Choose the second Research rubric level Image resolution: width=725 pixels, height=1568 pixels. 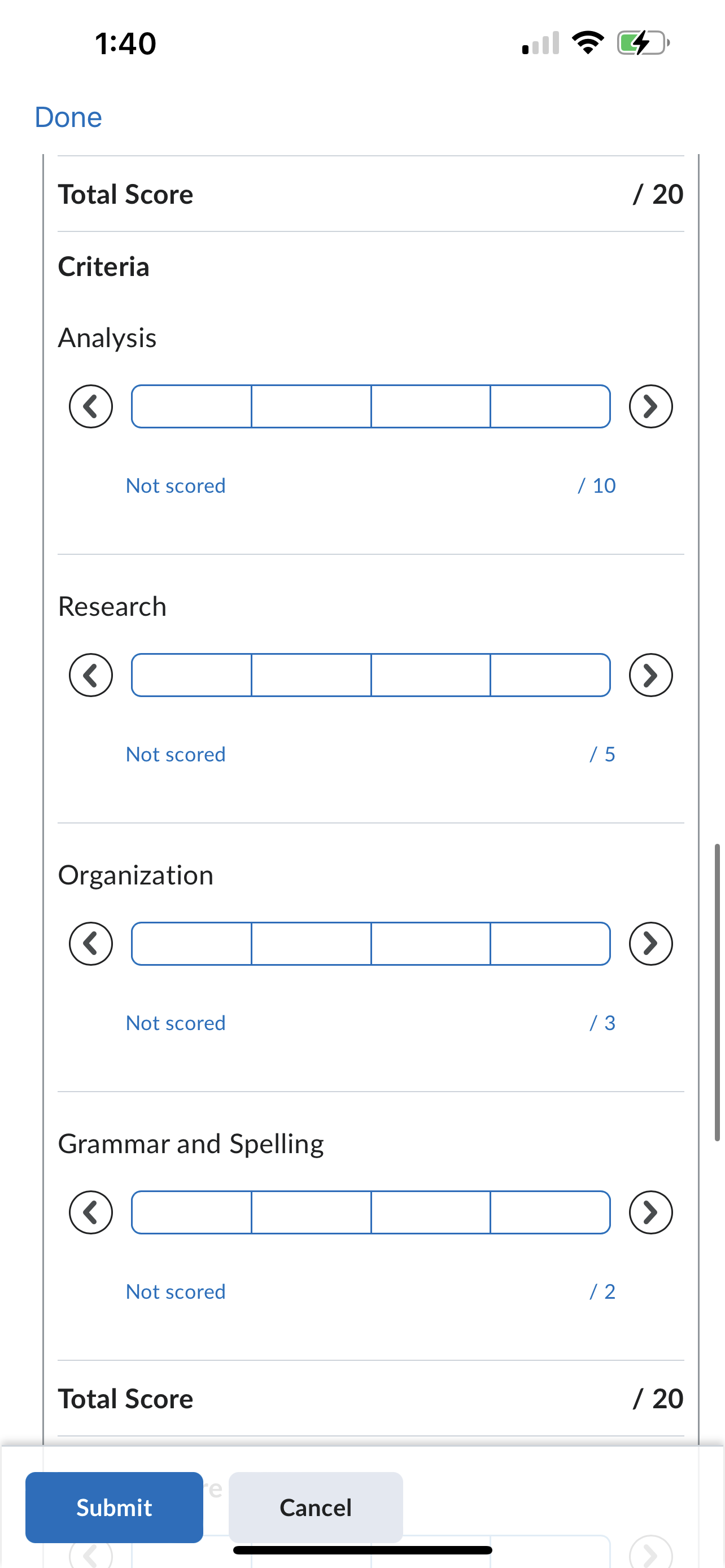coord(311,675)
